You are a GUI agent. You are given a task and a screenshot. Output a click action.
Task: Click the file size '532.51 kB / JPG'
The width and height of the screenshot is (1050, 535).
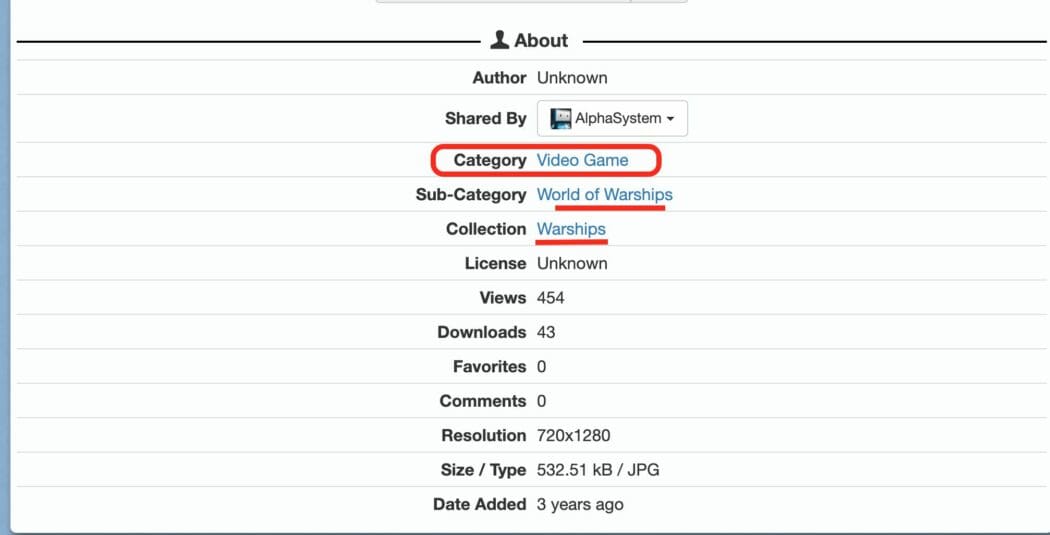tap(598, 470)
